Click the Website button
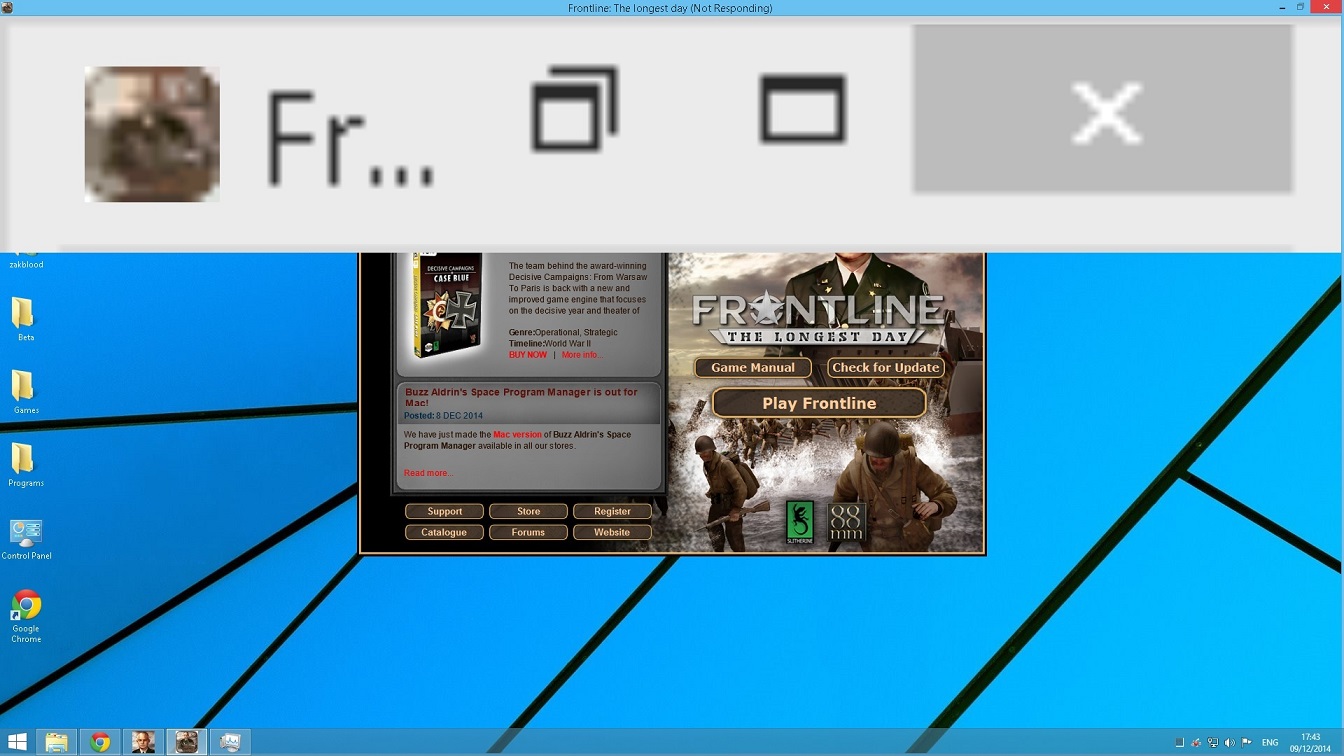 click(x=612, y=532)
